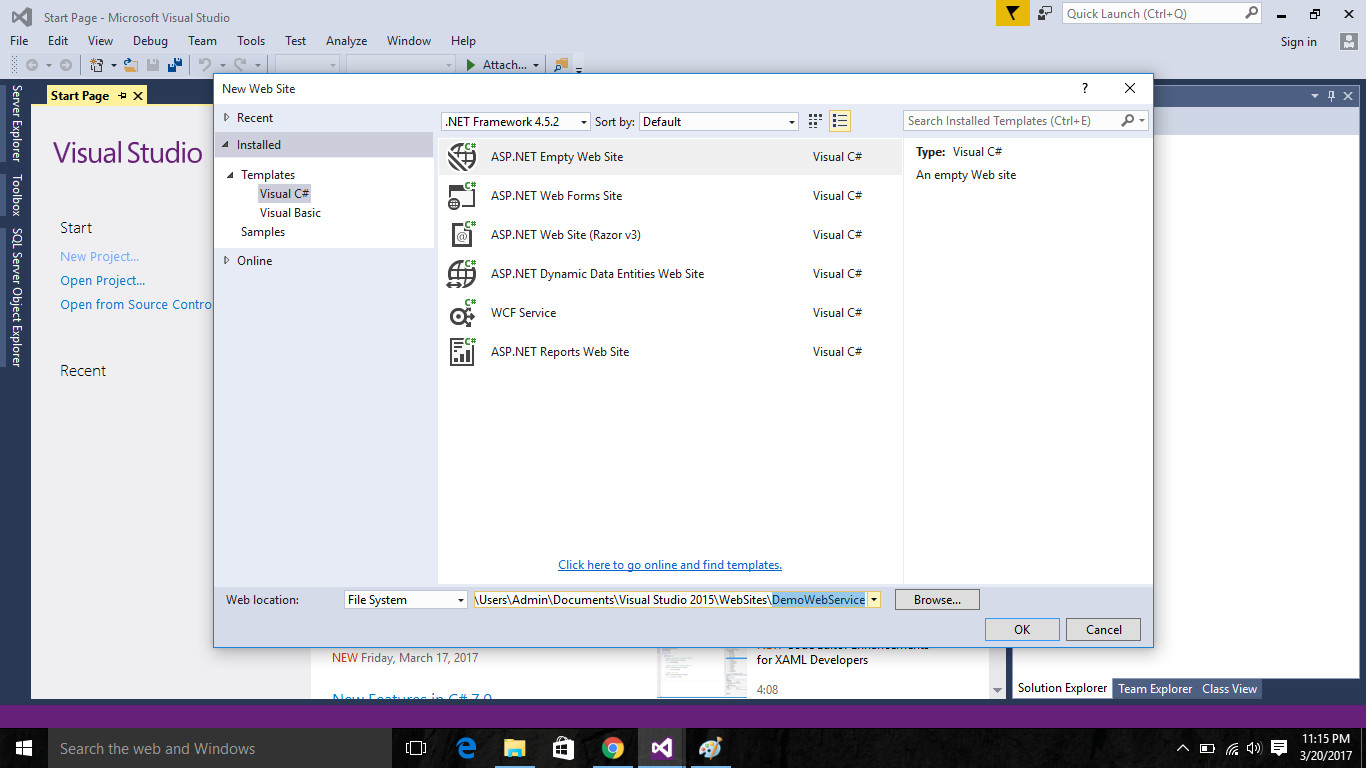Click the Navigate Backward toolbar icon
Image resolution: width=1366 pixels, height=768 pixels.
point(32,65)
